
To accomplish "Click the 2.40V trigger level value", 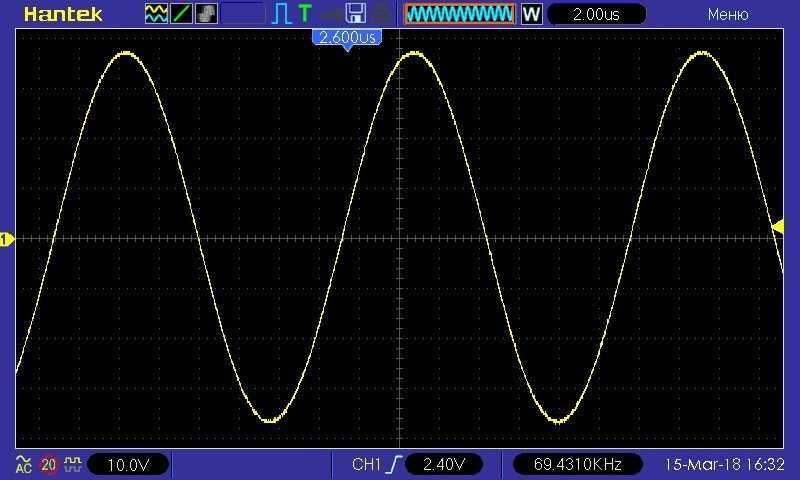I will click(x=444, y=464).
